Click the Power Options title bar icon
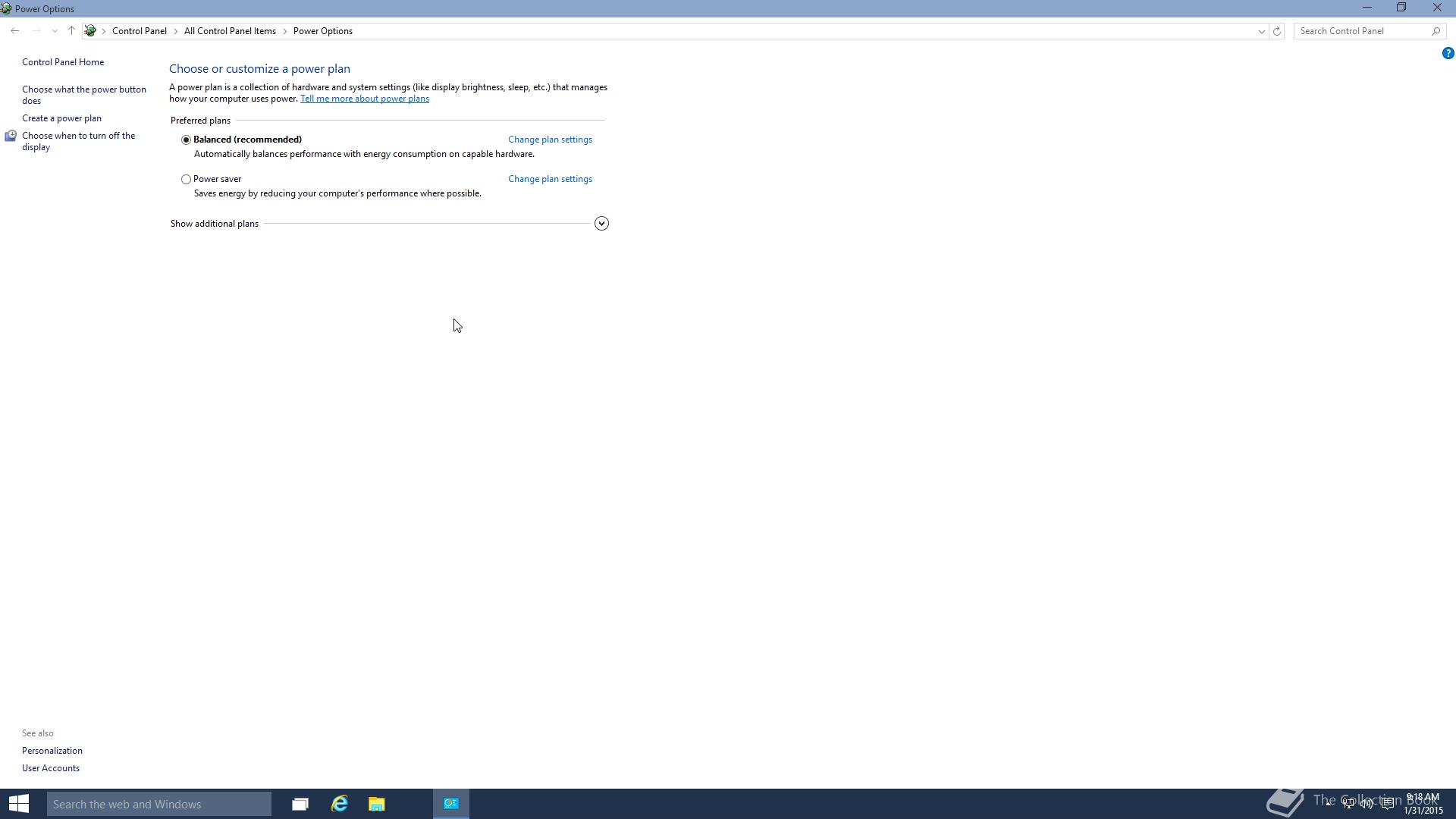 point(6,8)
